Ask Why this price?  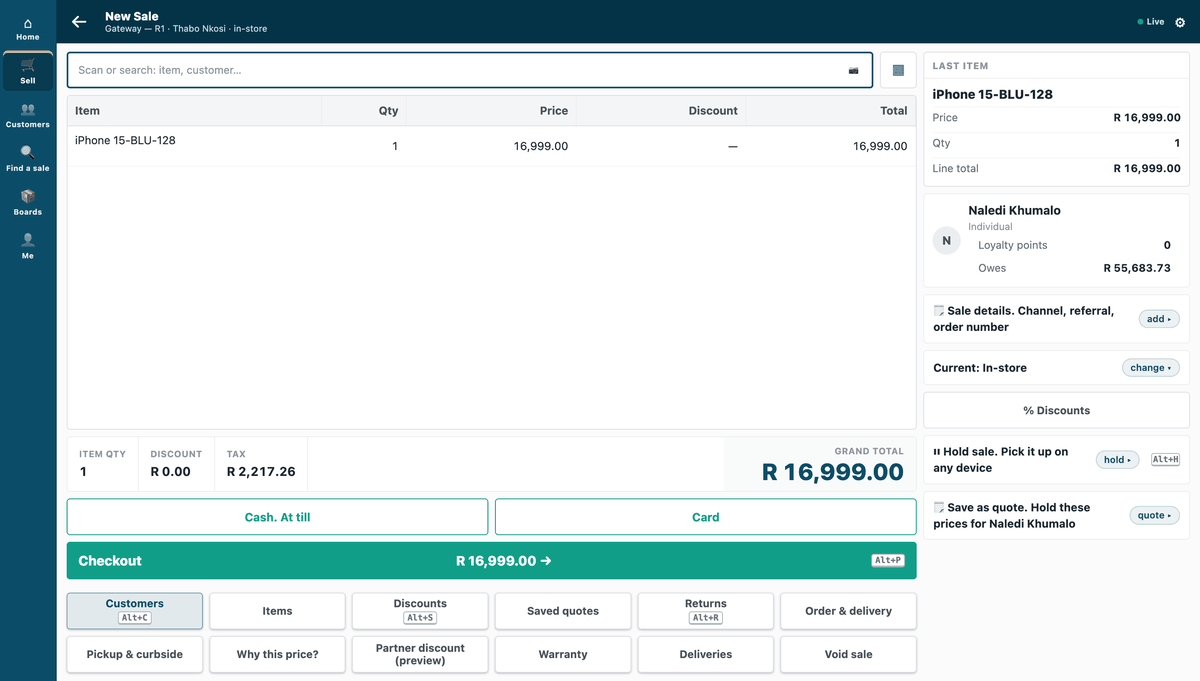[x=277, y=654]
